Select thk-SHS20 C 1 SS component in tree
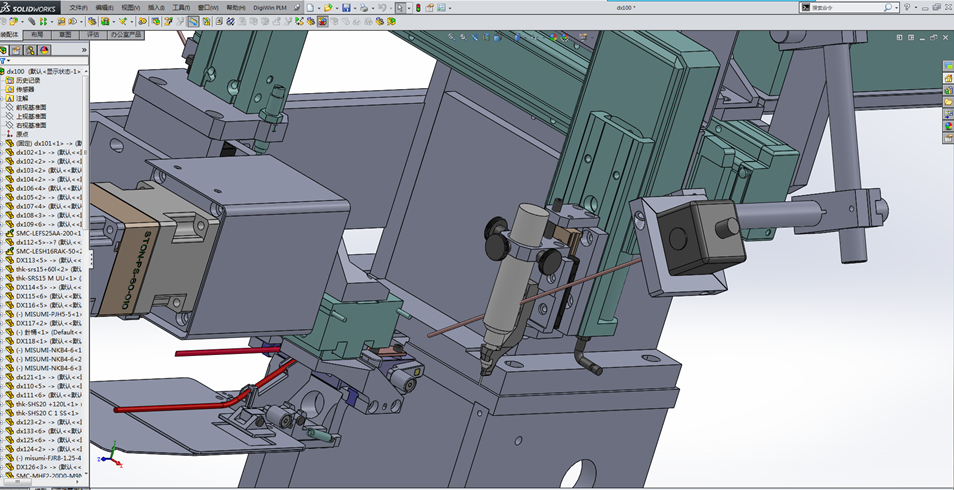 click(x=47, y=413)
